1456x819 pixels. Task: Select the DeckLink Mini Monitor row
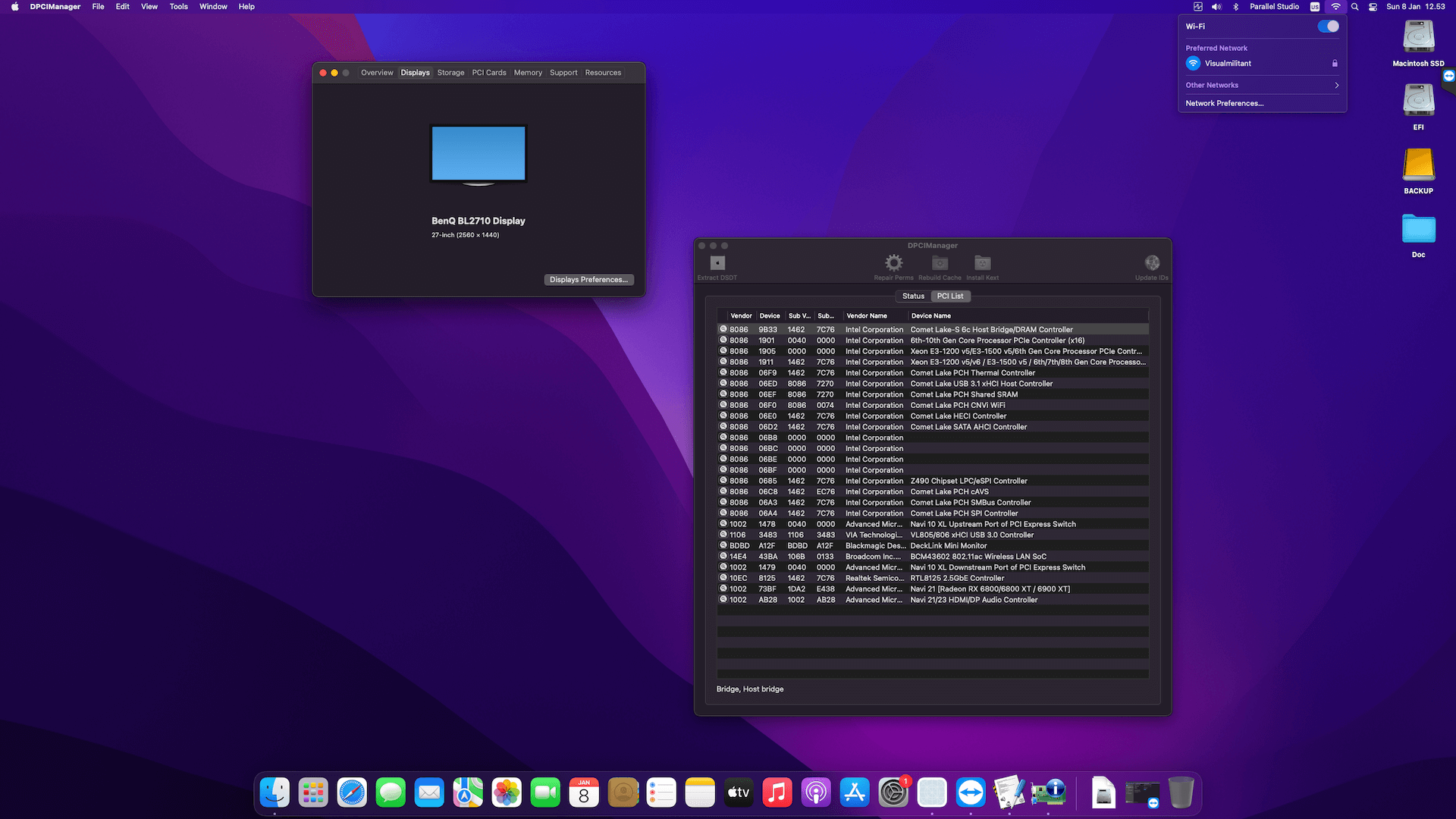click(x=948, y=546)
